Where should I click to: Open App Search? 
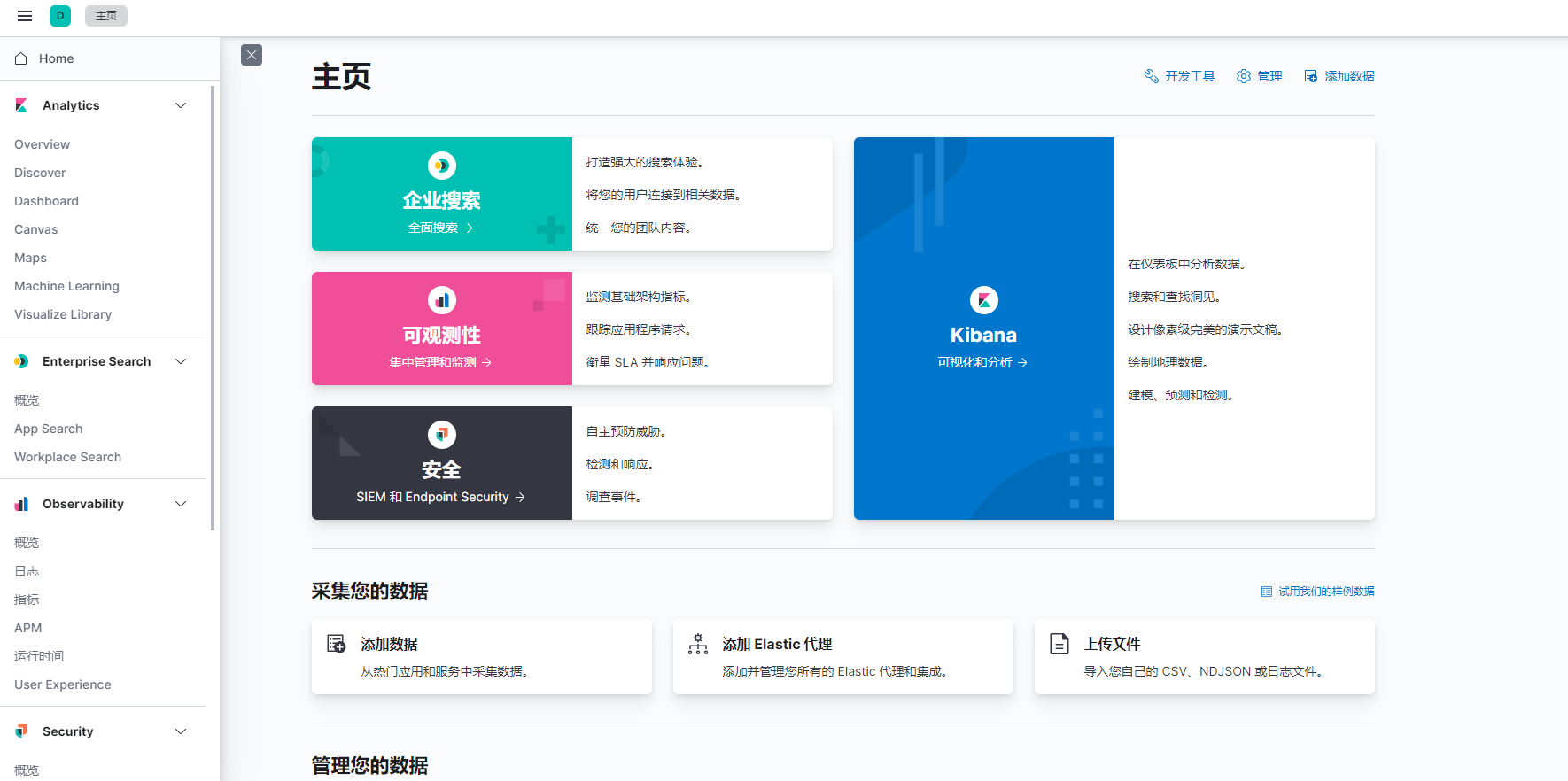click(48, 429)
